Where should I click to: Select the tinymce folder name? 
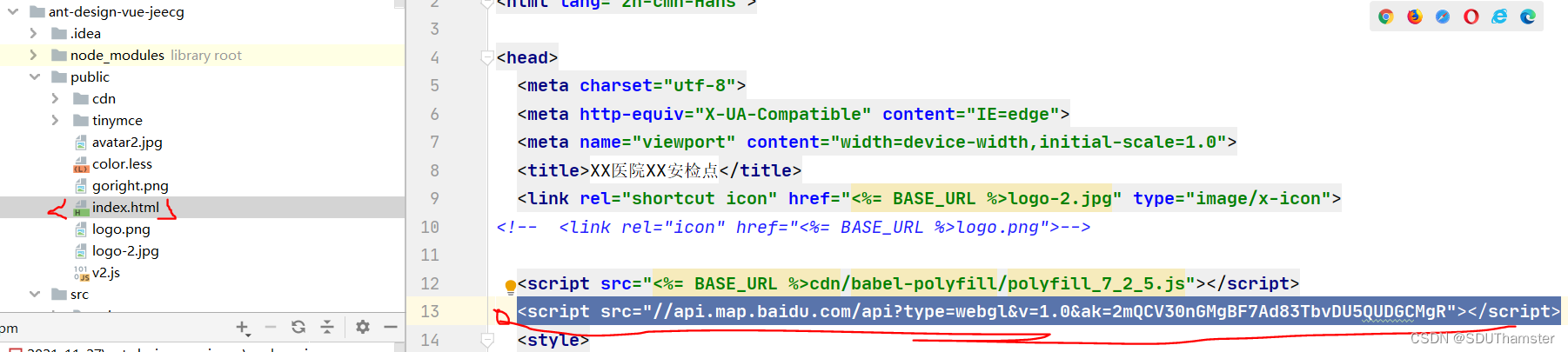pos(117,121)
